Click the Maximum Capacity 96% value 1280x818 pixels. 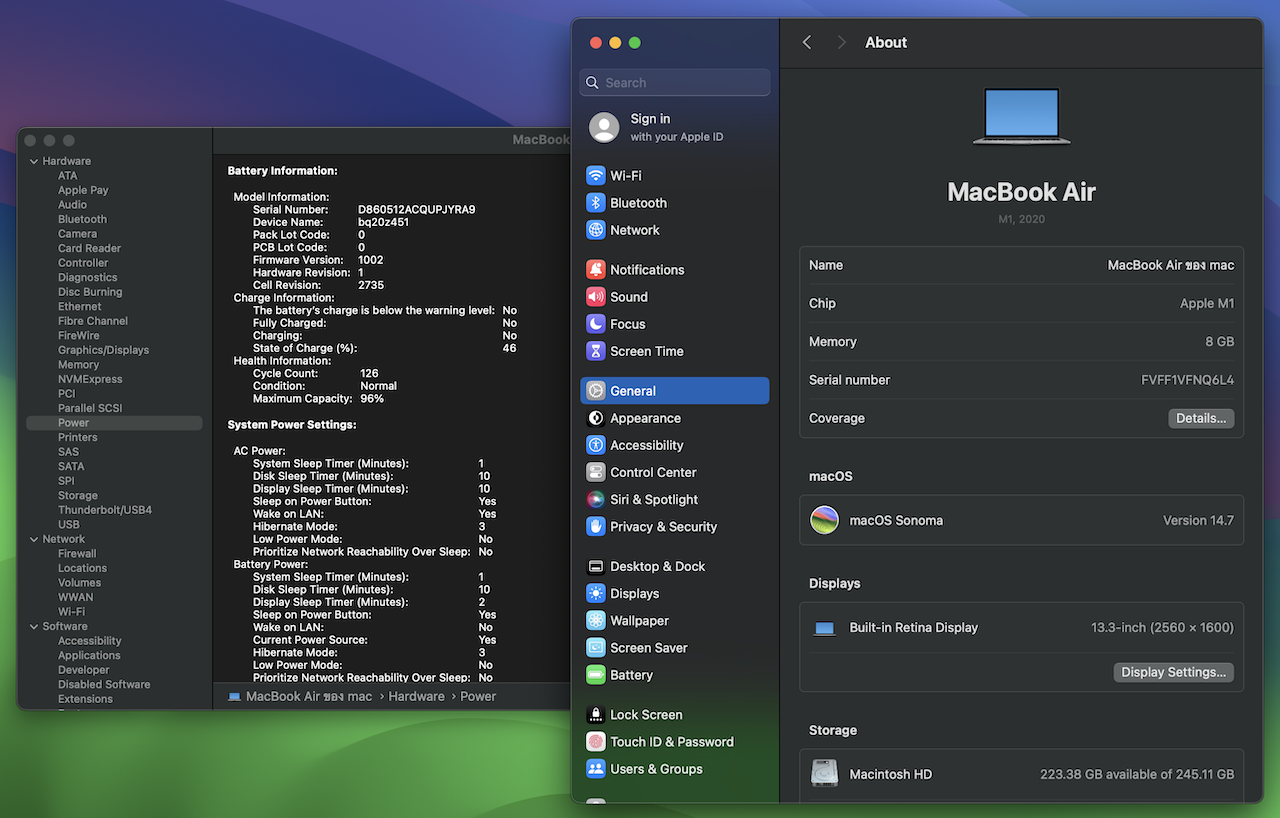click(x=372, y=398)
